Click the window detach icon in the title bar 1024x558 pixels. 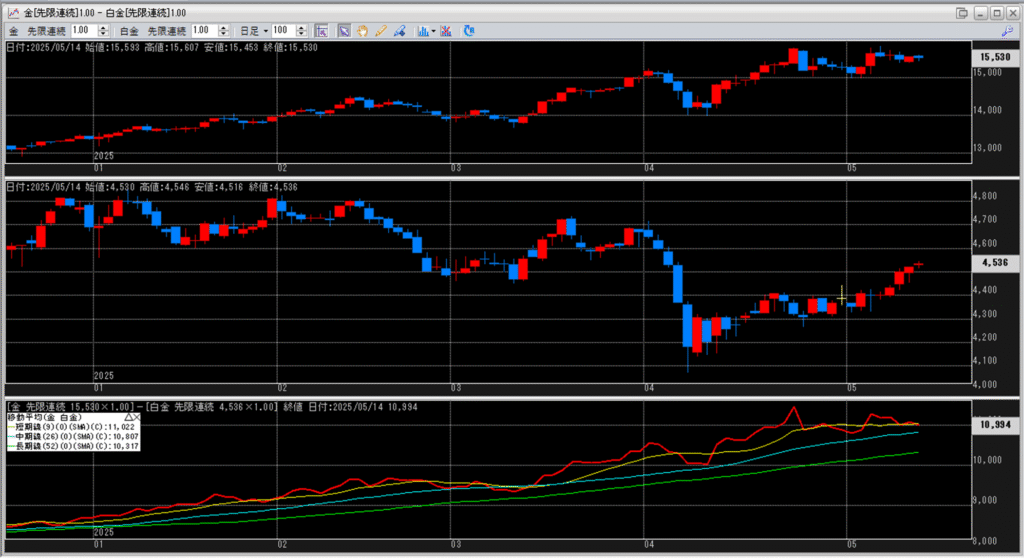click(962, 13)
